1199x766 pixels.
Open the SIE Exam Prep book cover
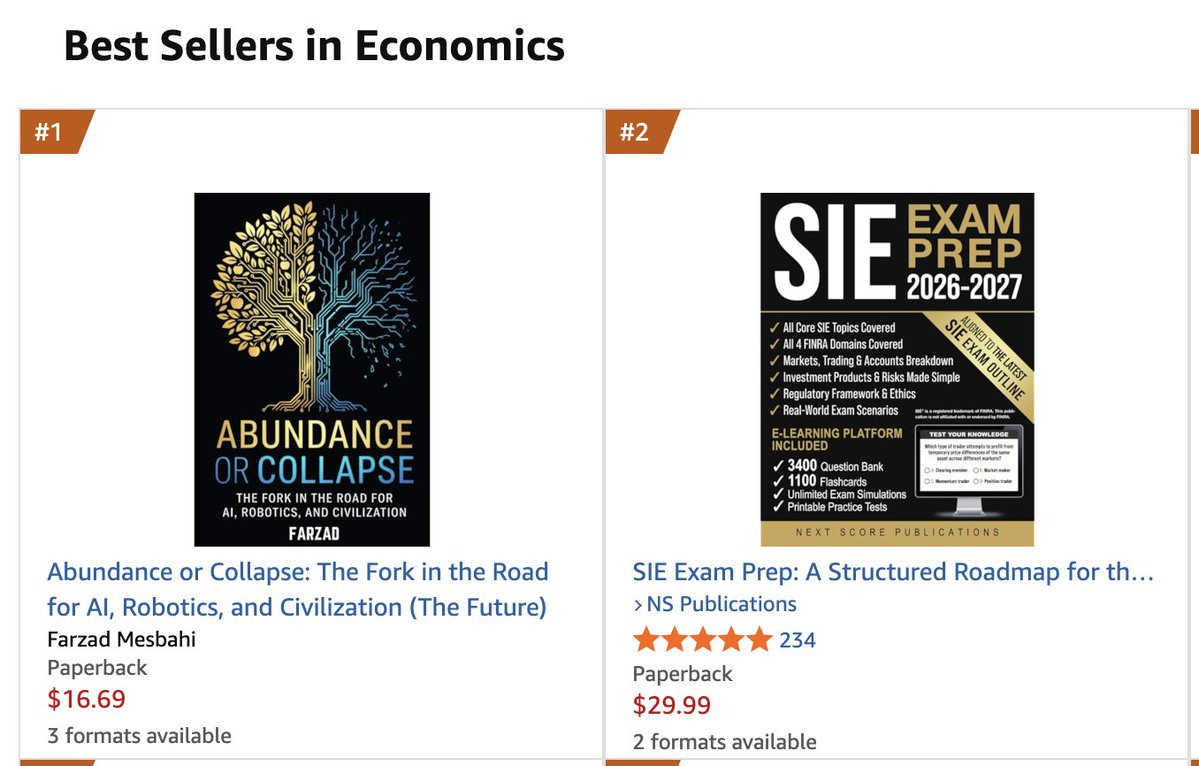tap(897, 369)
